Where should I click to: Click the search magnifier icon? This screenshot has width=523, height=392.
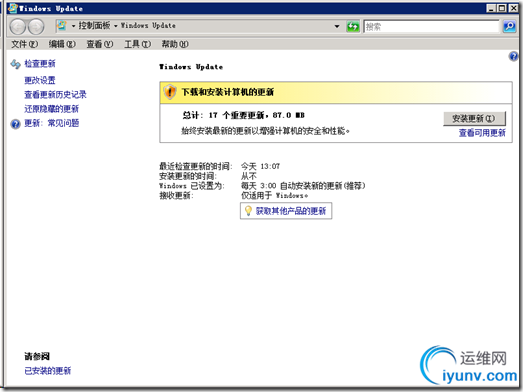509,26
